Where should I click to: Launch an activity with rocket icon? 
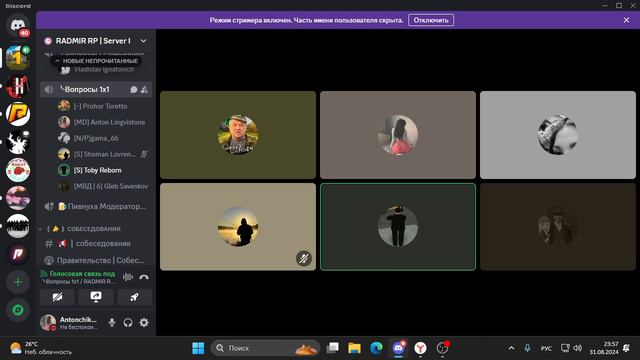[134, 297]
